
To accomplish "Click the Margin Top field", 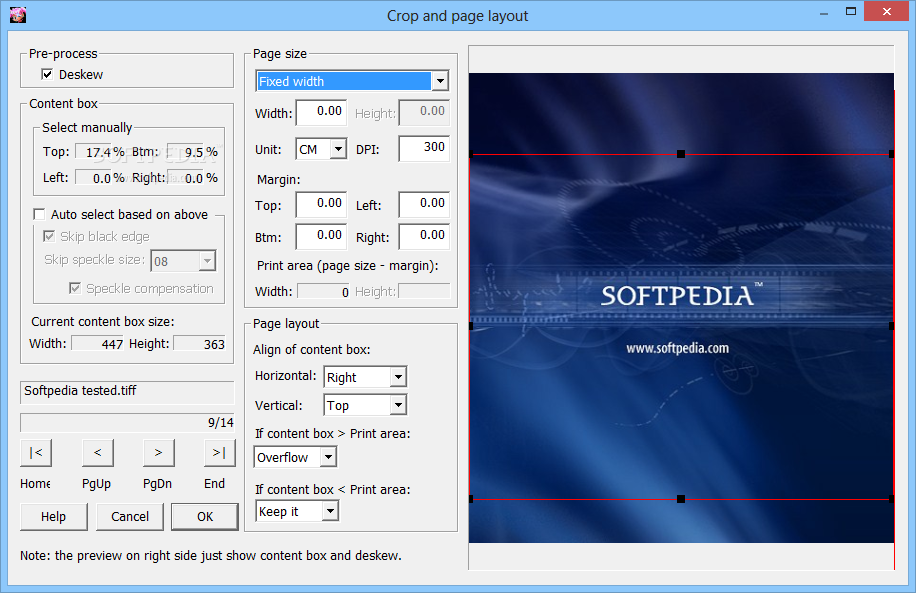I will pos(321,204).
